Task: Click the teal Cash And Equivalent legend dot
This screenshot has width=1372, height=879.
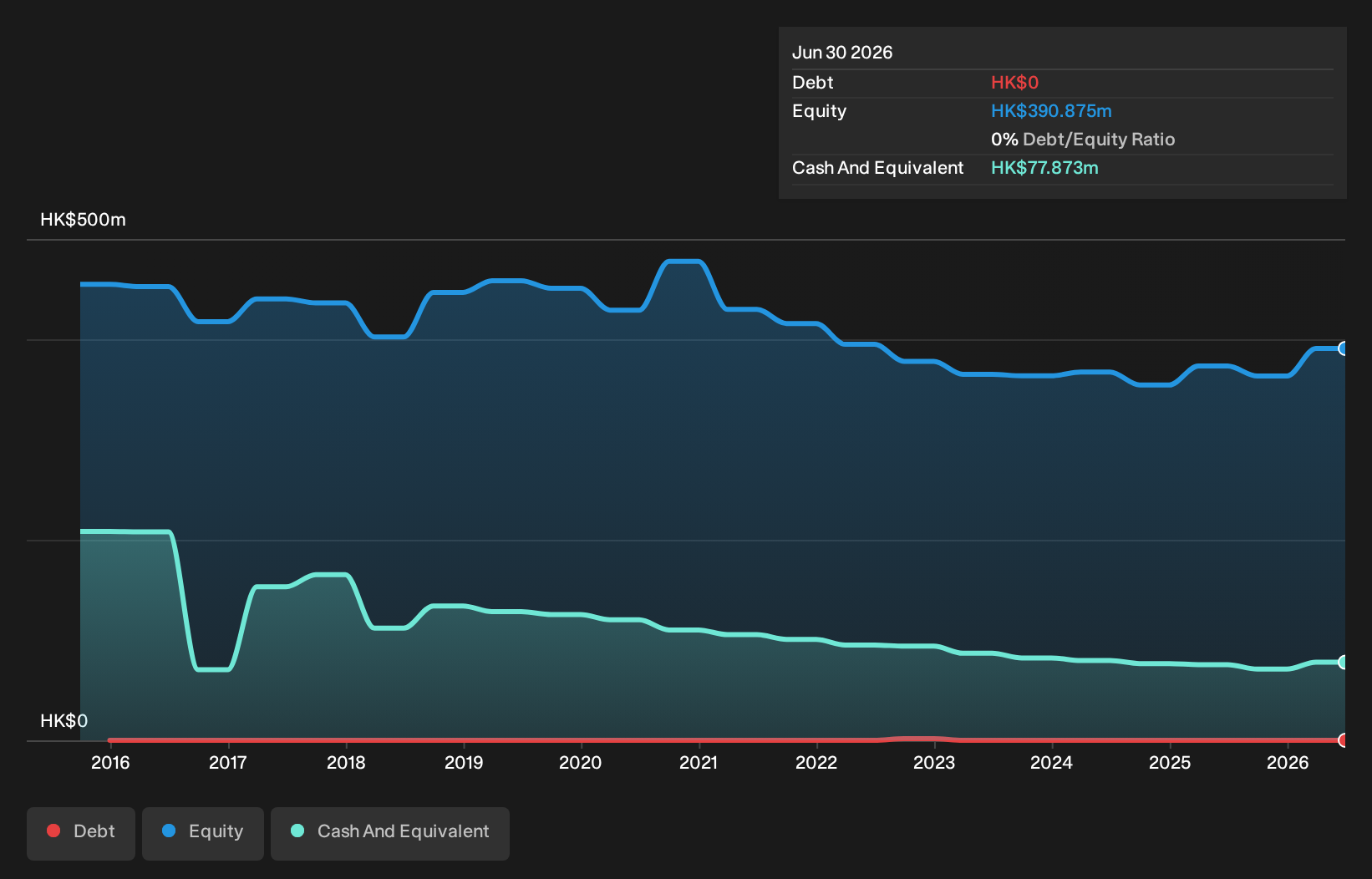Action: click(x=297, y=831)
